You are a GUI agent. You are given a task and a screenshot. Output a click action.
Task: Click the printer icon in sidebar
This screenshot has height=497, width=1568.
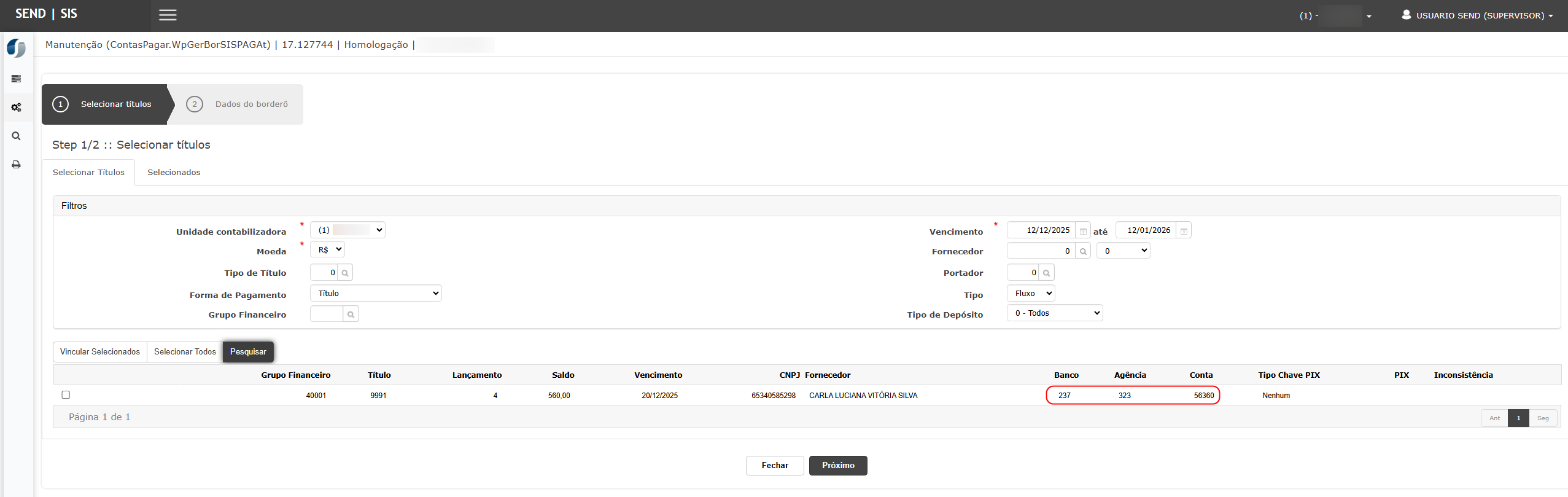pos(17,165)
